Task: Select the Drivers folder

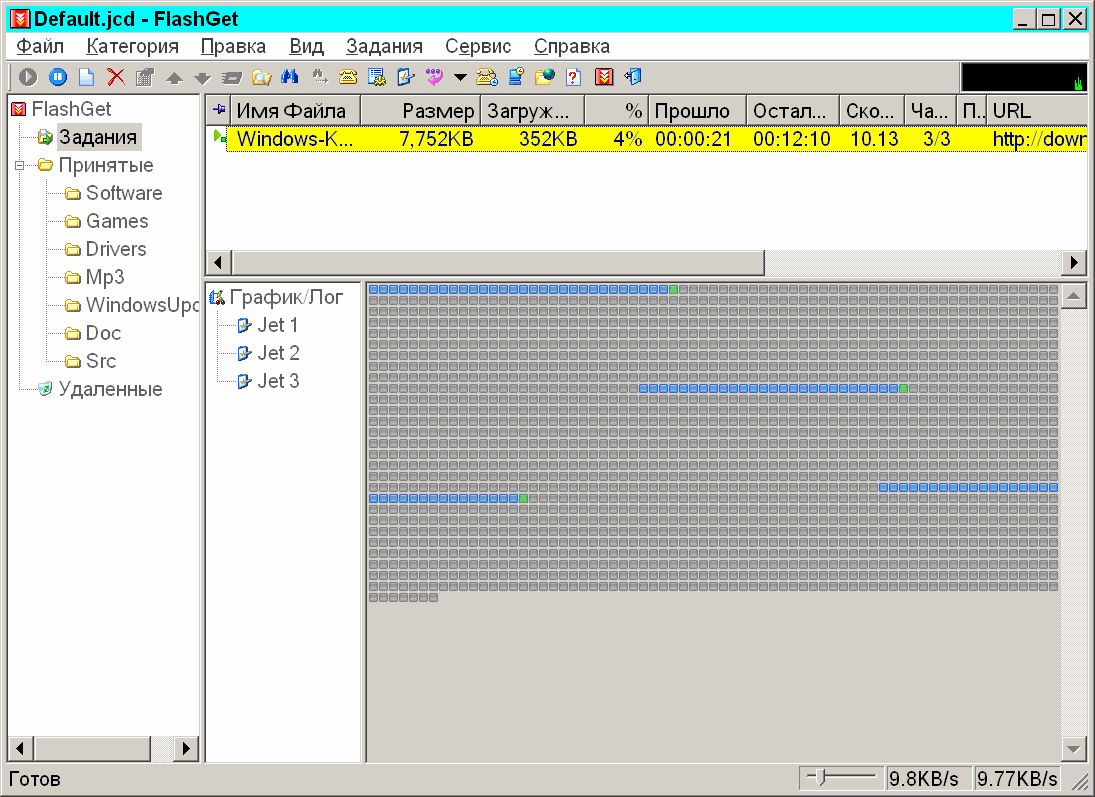Action: (x=116, y=249)
